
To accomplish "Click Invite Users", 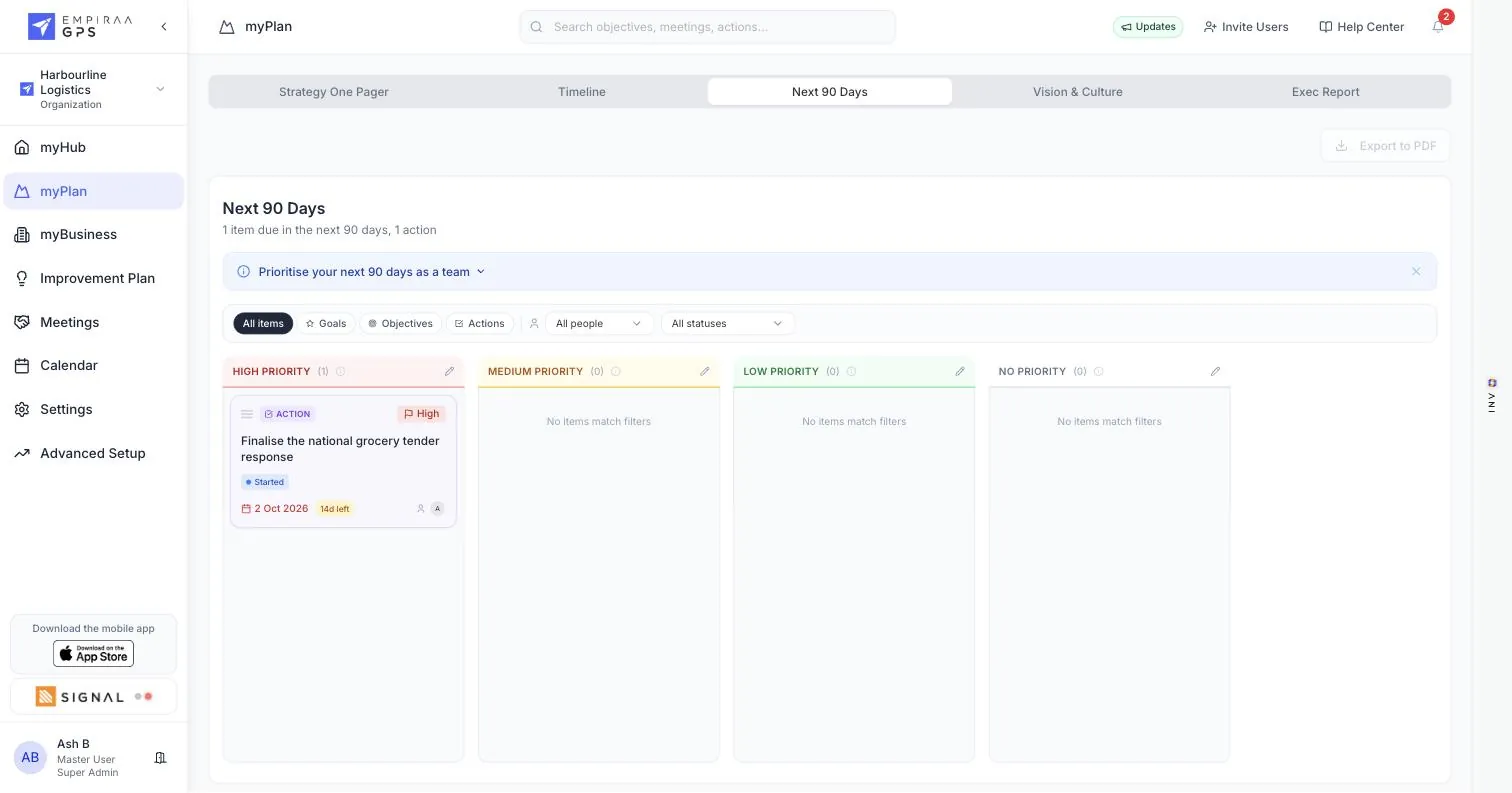I will (x=1246, y=27).
